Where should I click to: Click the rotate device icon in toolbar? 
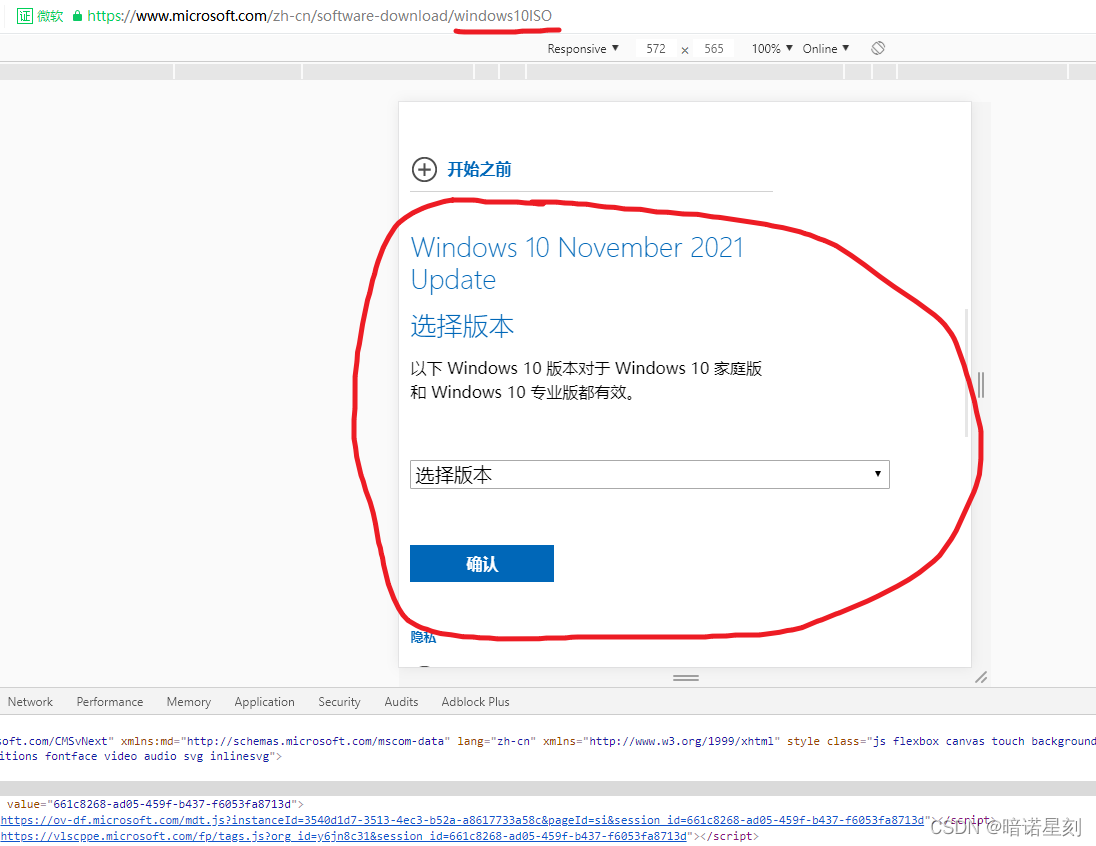(878, 48)
